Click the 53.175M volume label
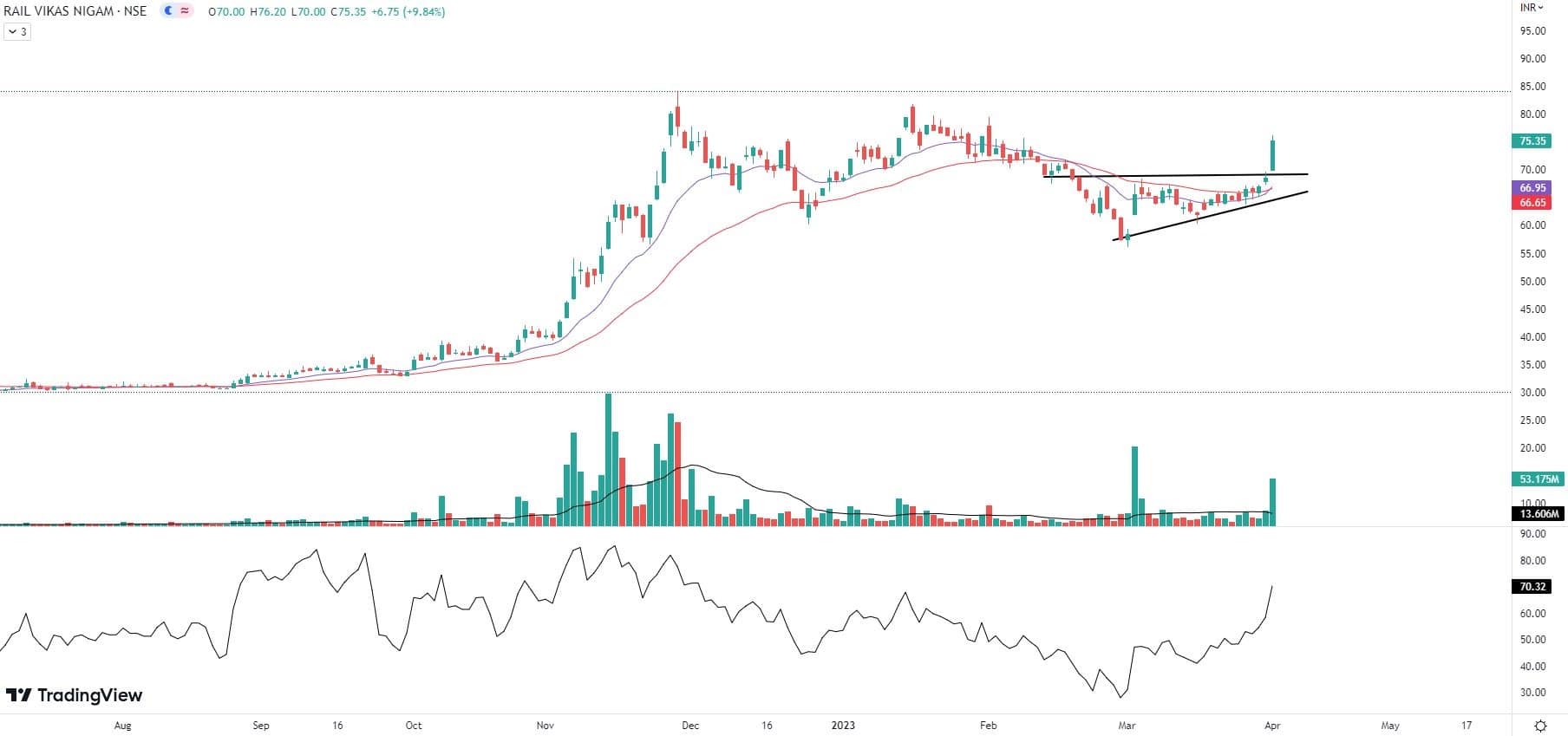 point(1539,479)
